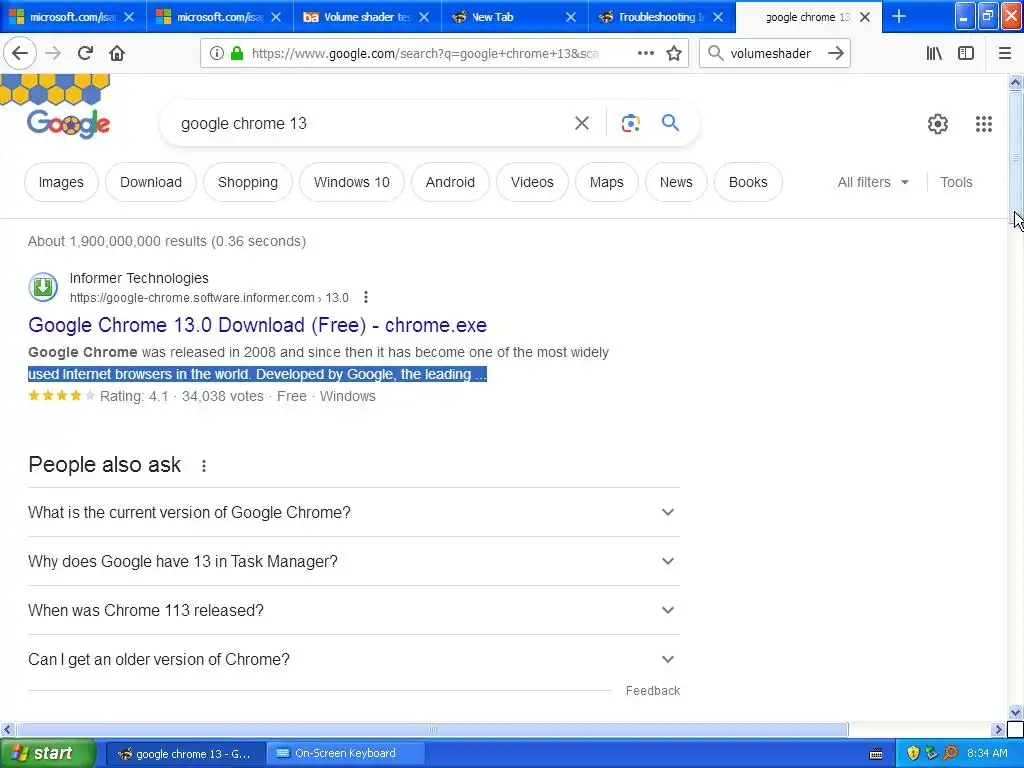Click the Feedback link
1024x768 pixels.
coord(652,690)
